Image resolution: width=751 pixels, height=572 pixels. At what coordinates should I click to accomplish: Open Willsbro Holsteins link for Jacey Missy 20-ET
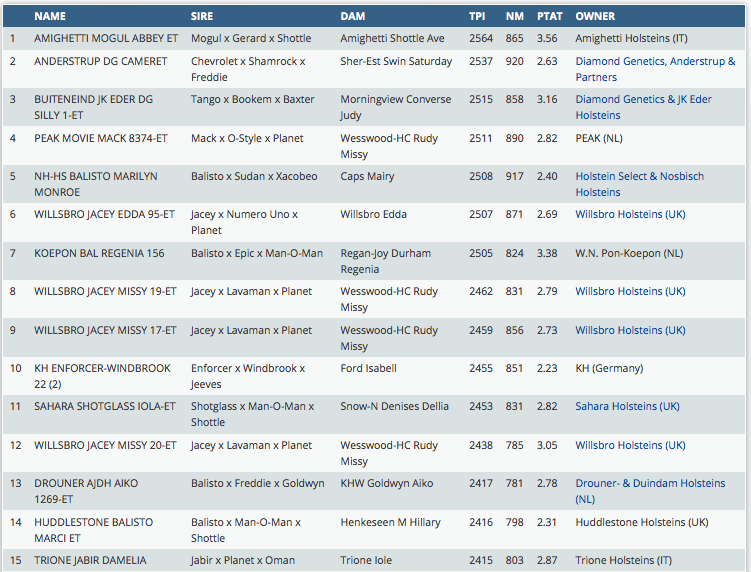[x=630, y=445]
